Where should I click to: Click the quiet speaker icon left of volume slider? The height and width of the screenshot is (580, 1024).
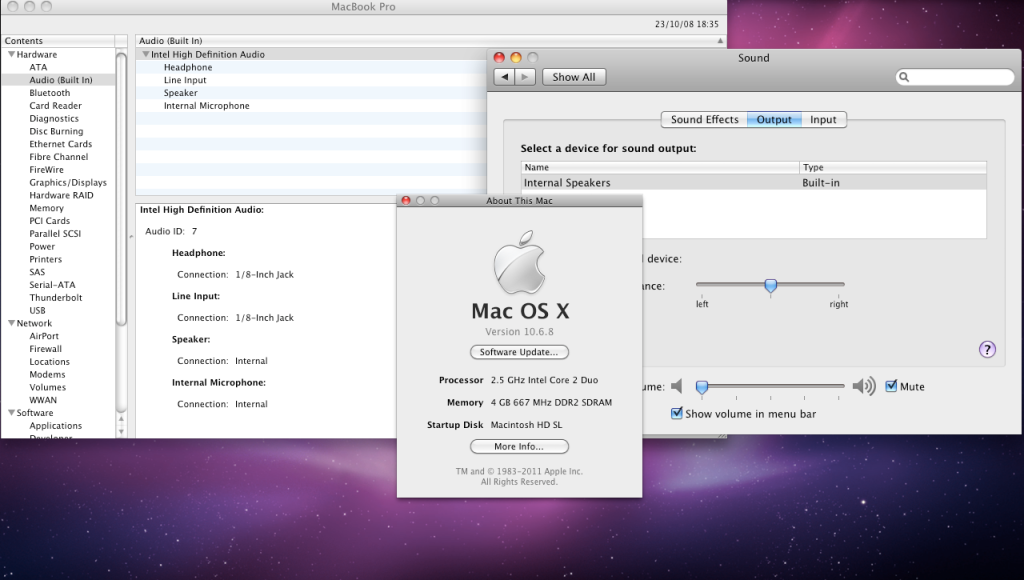point(677,386)
